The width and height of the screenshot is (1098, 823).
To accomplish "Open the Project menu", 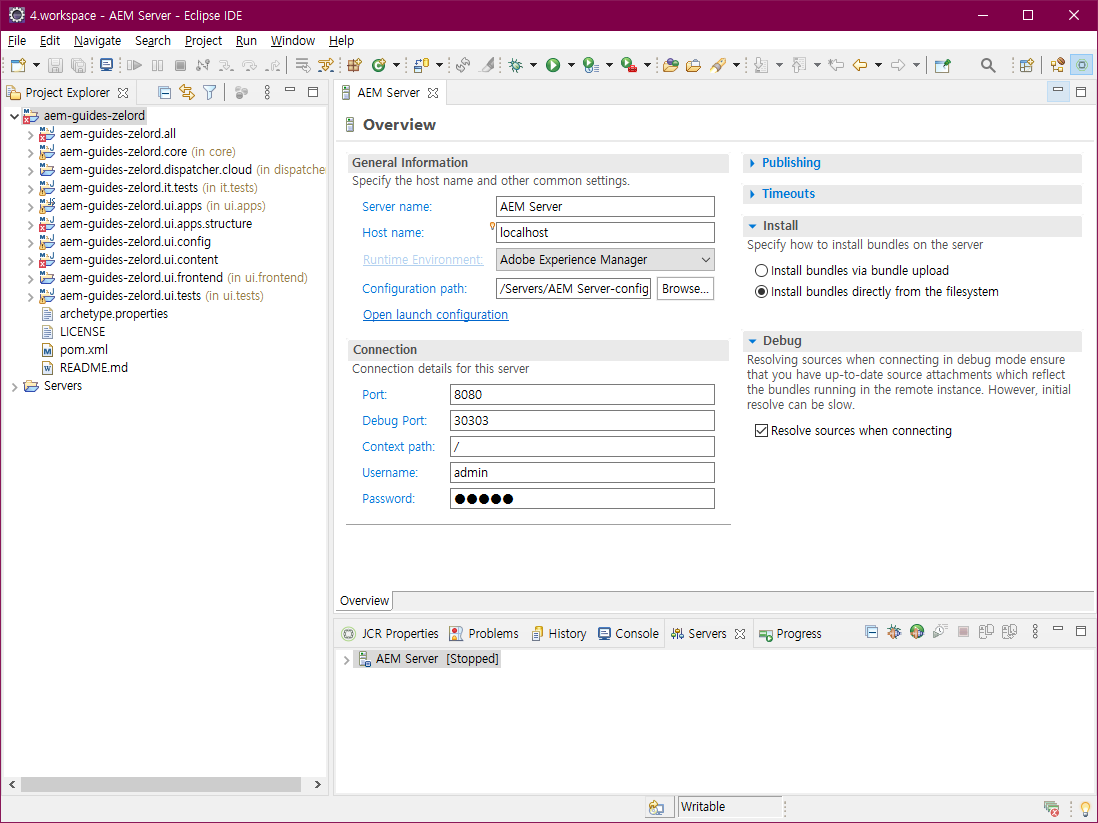I will coord(203,41).
